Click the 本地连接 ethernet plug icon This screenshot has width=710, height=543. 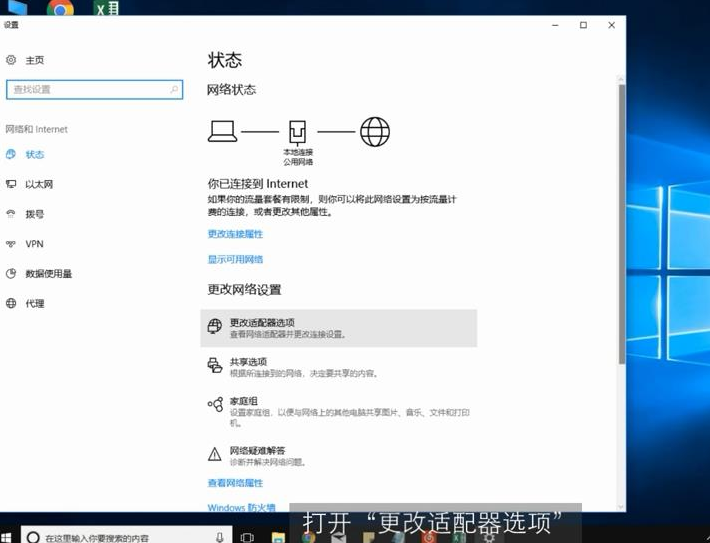coord(297,132)
